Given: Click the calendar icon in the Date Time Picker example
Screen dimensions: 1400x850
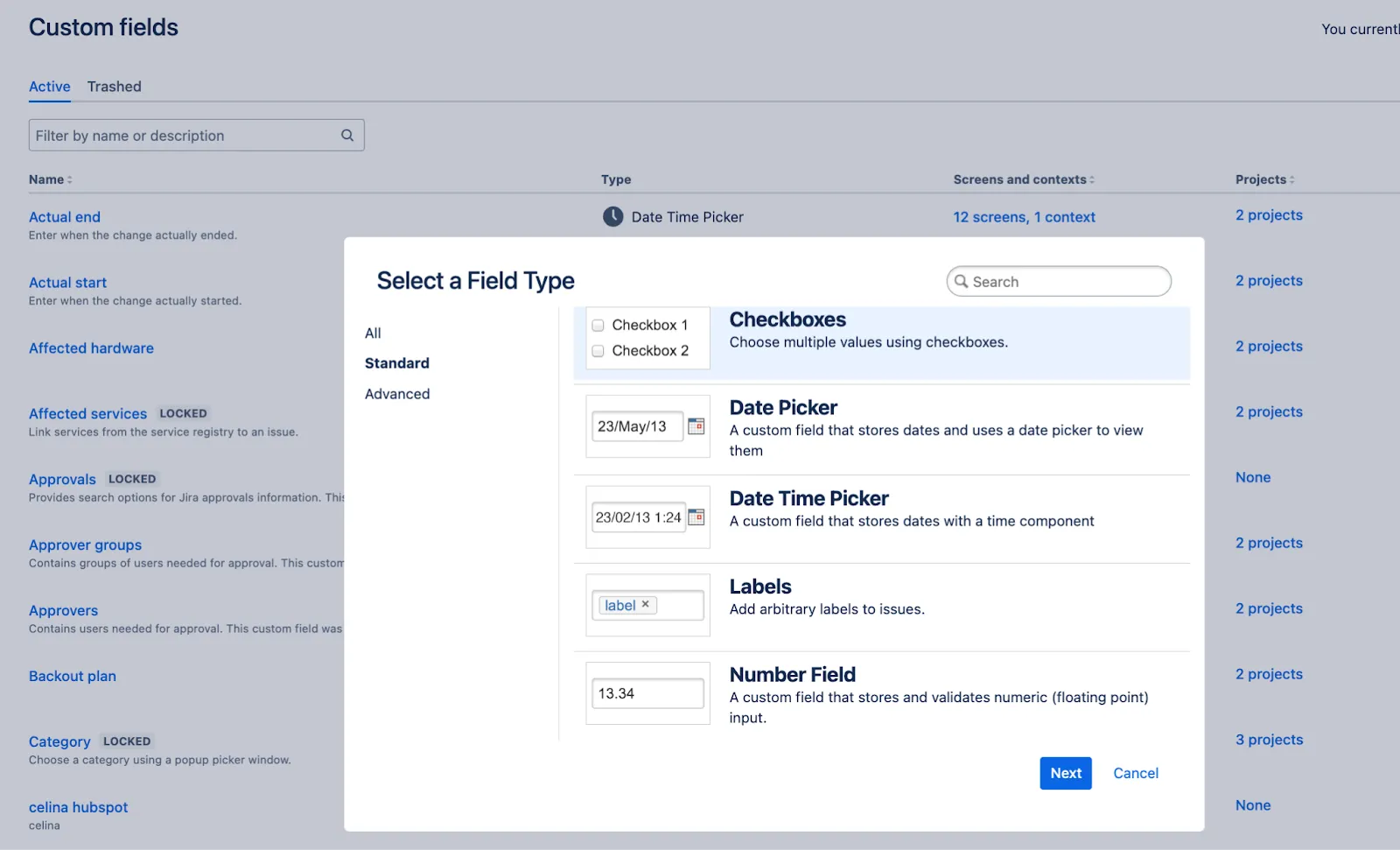Looking at the screenshot, I should (696, 516).
